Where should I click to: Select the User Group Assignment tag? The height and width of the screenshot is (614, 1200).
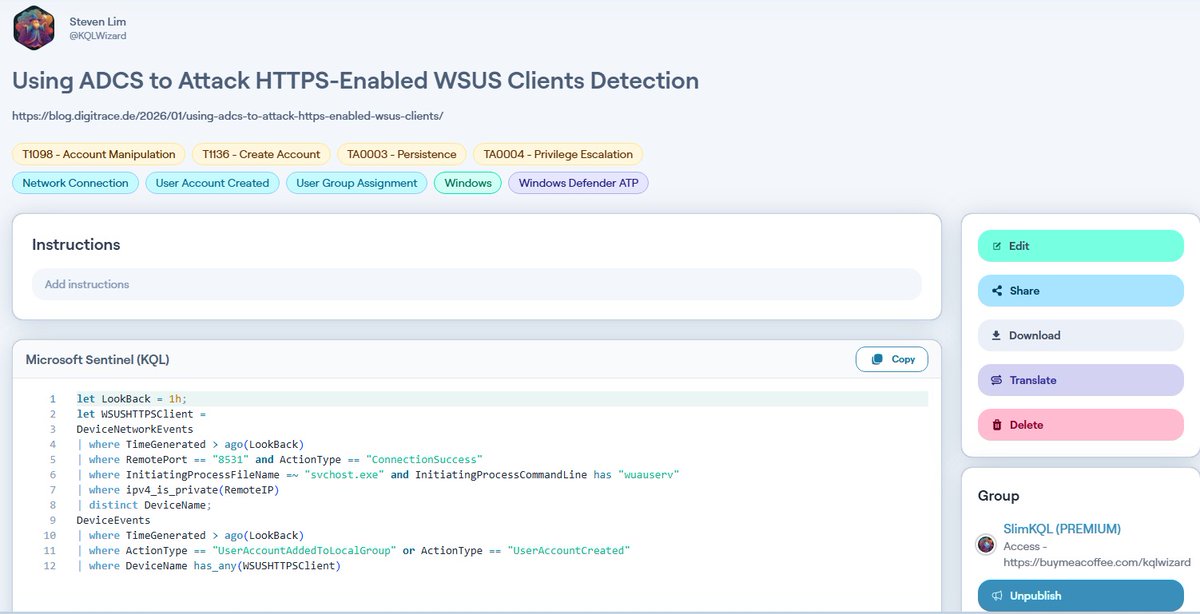coord(357,183)
